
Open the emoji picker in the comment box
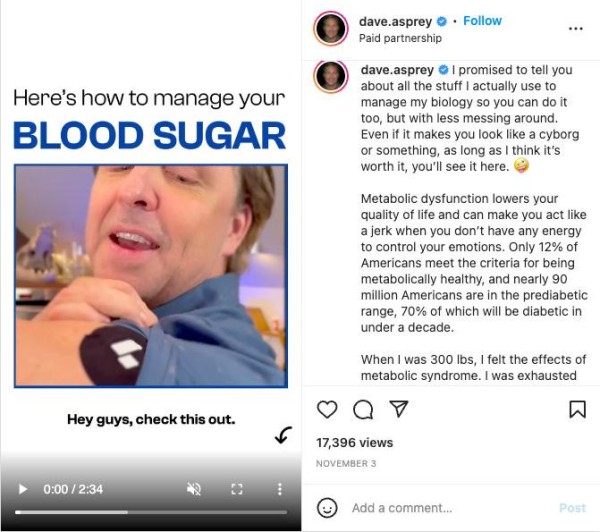pyautogui.click(x=327, y=508)
